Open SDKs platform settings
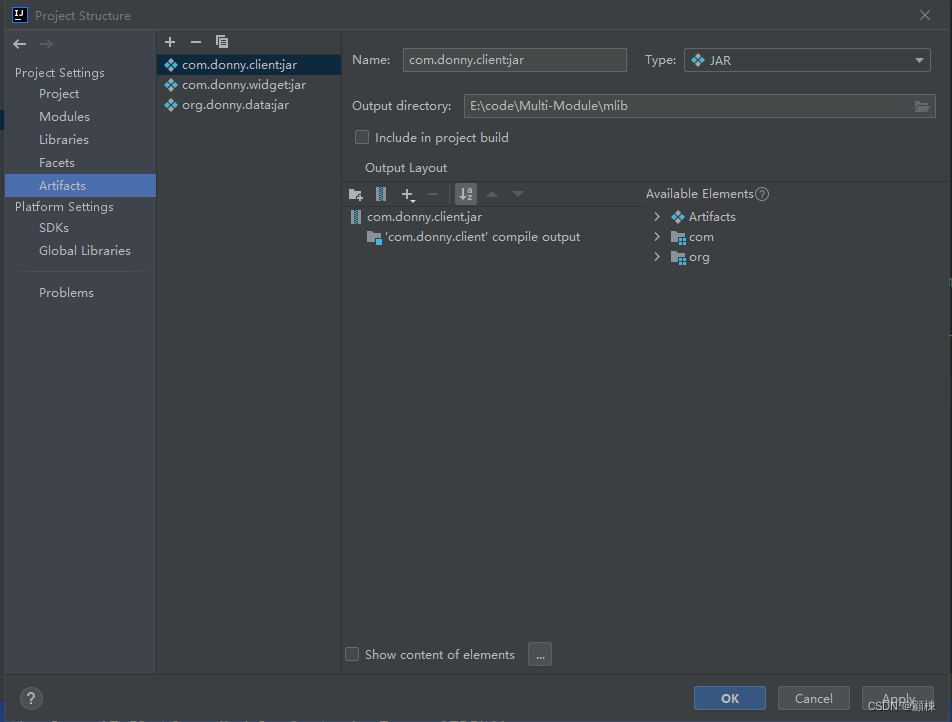 click(53, 228)
